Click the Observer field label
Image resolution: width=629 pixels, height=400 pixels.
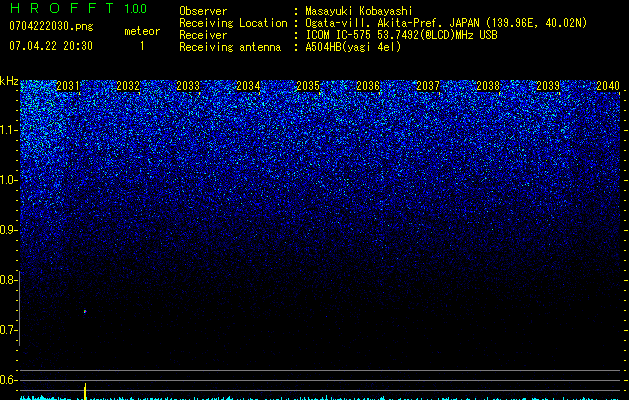[x=203, y=11]
